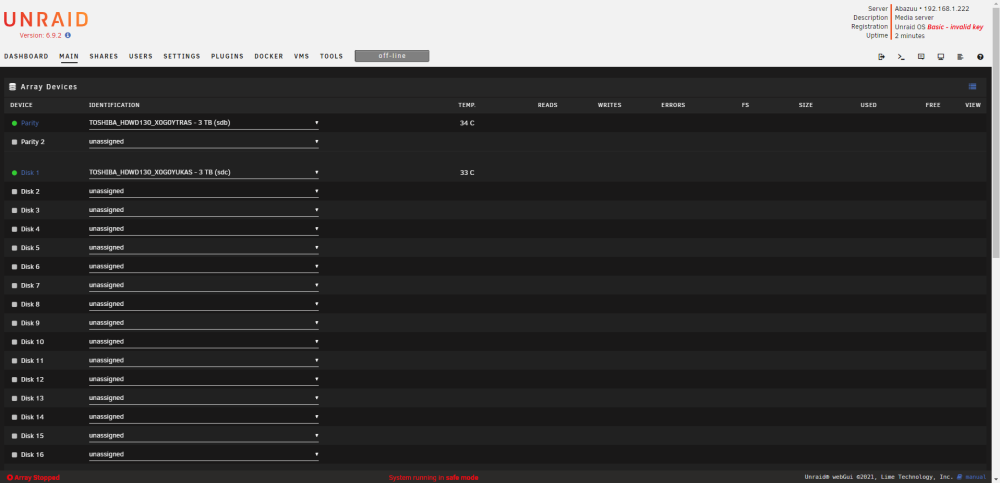Click the UNRAID logo
The height and width of the screenshot is (483, 1000).
[x=46, y=20]
